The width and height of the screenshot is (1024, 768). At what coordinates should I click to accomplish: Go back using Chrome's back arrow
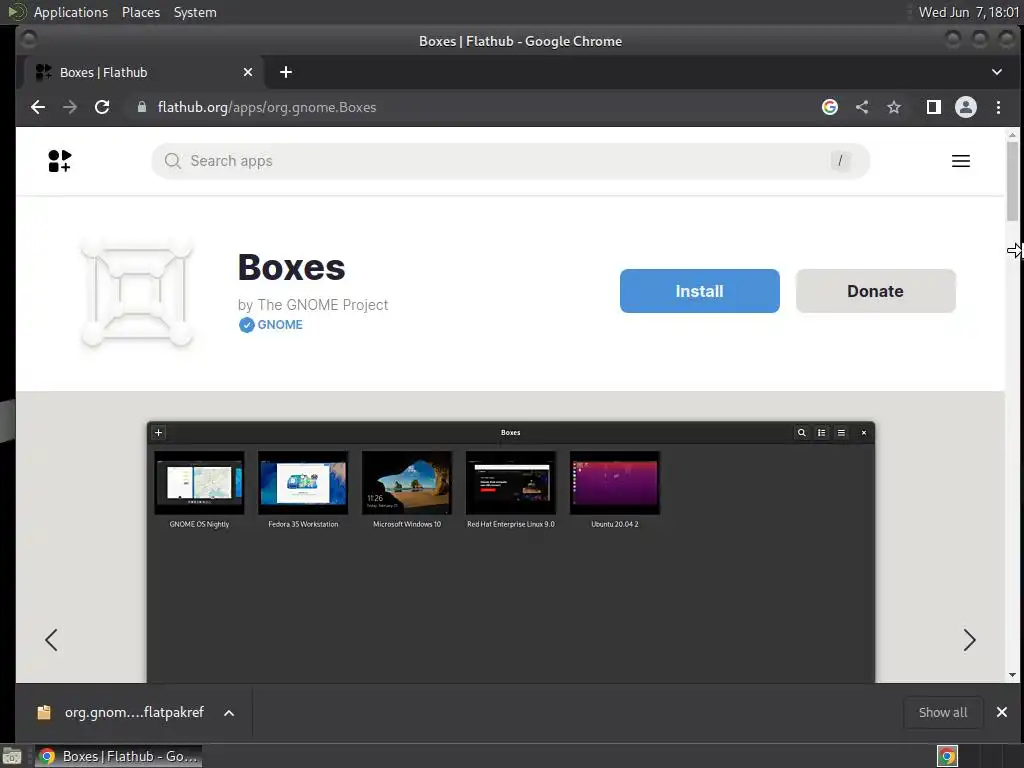tap(38, 107)
